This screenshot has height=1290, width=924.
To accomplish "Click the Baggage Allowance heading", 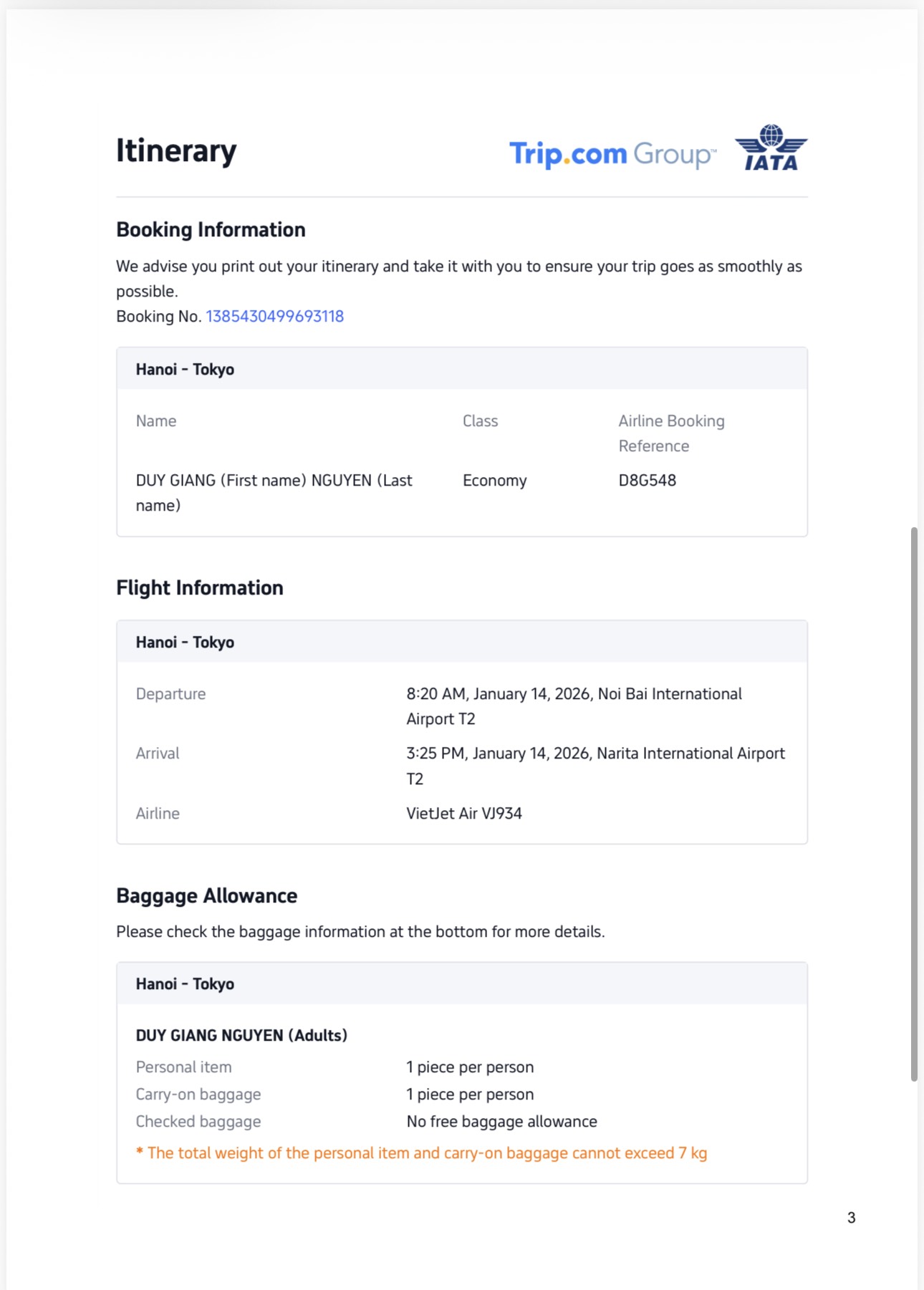I will coord(206,896).
